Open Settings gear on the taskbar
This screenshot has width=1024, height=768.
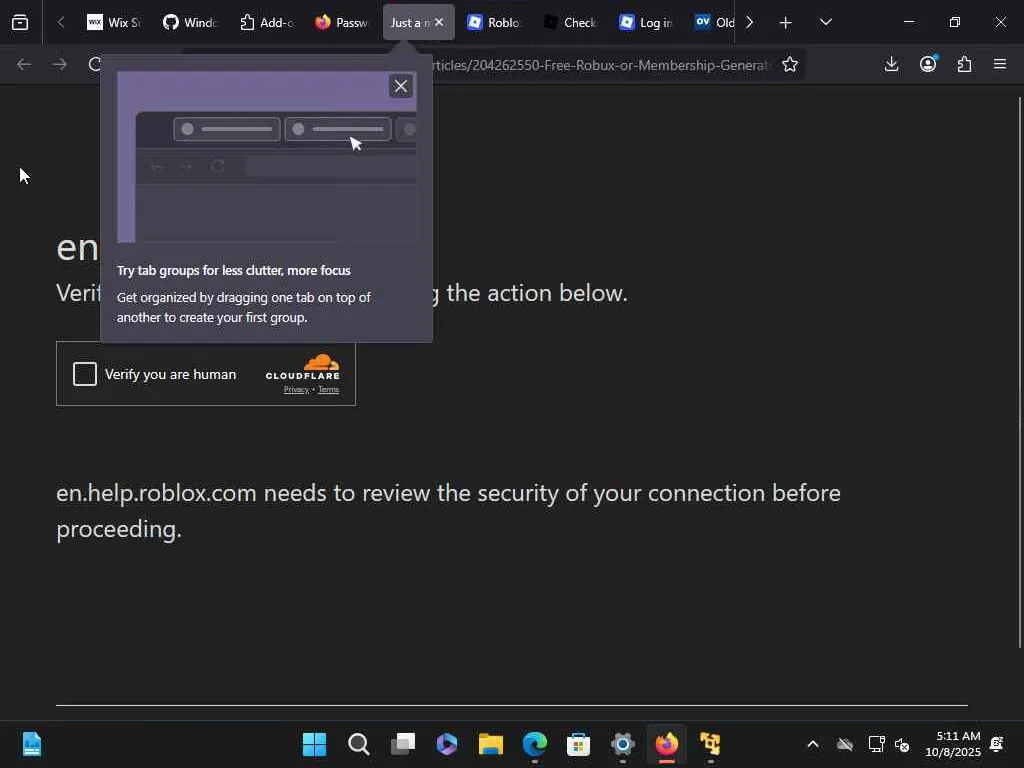(x=622, y=744)
